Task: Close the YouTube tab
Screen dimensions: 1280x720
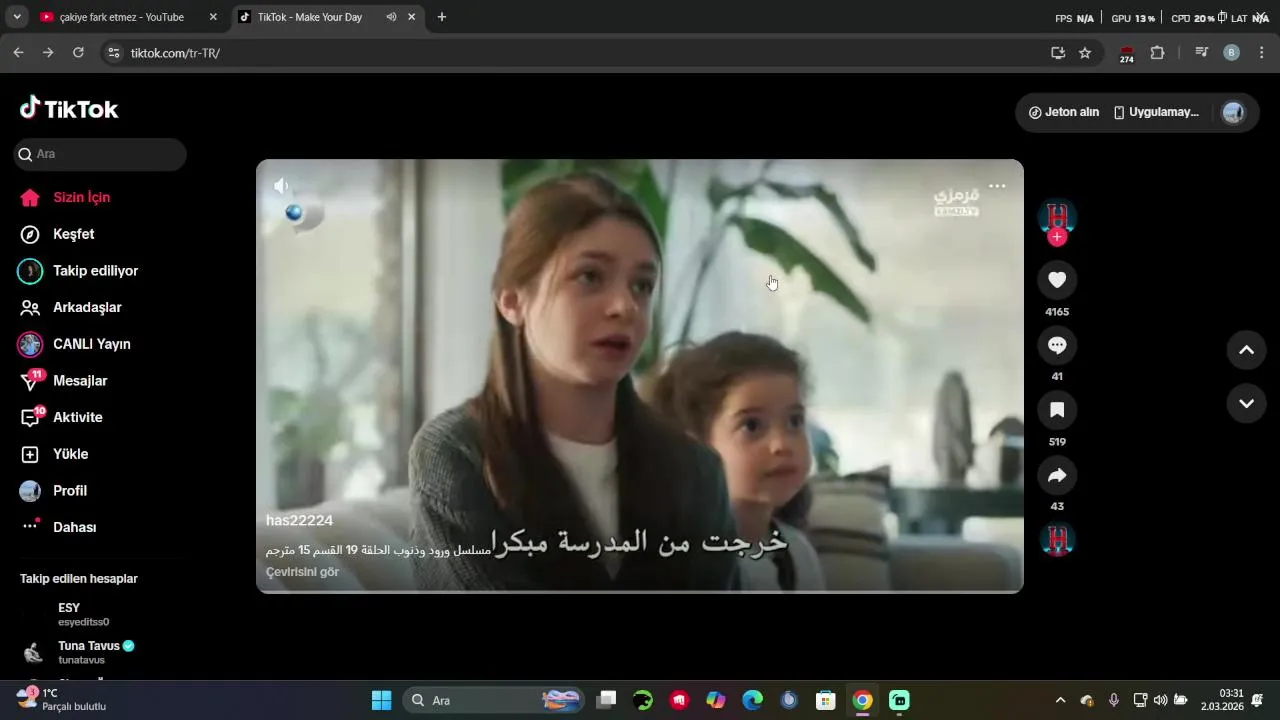Action: [213, 17]
